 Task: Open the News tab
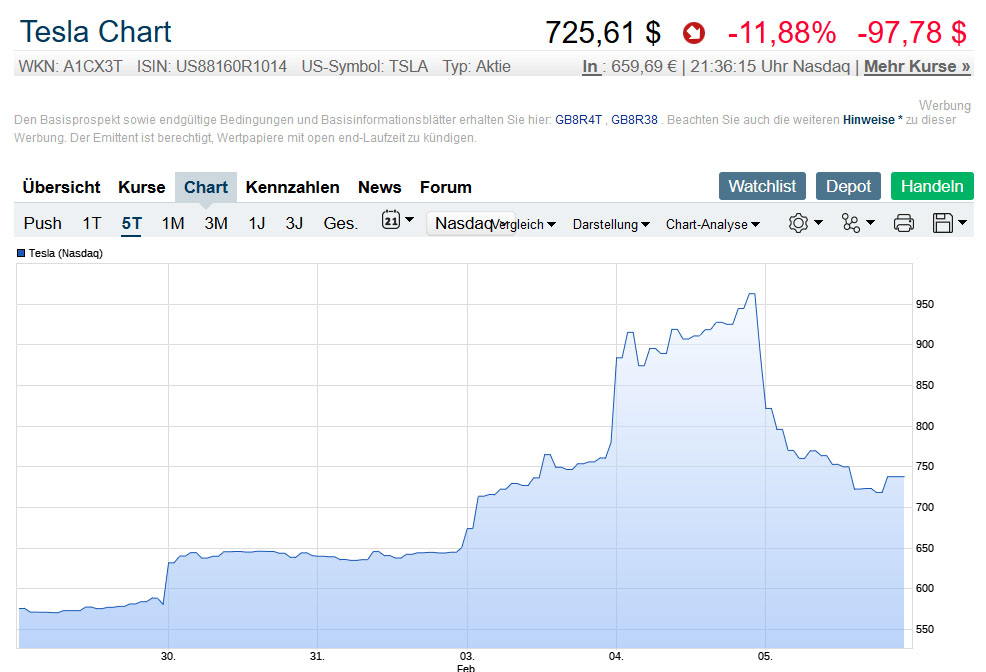point(379,187)
